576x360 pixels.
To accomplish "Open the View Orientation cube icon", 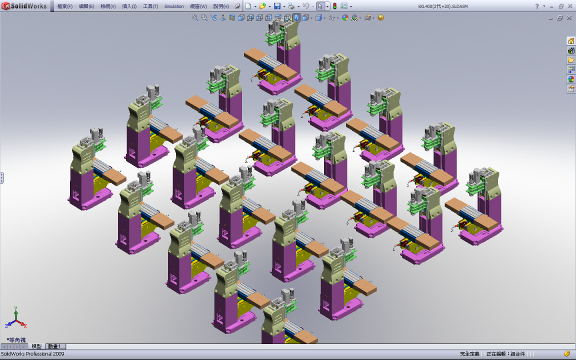I will coord(305,18).
